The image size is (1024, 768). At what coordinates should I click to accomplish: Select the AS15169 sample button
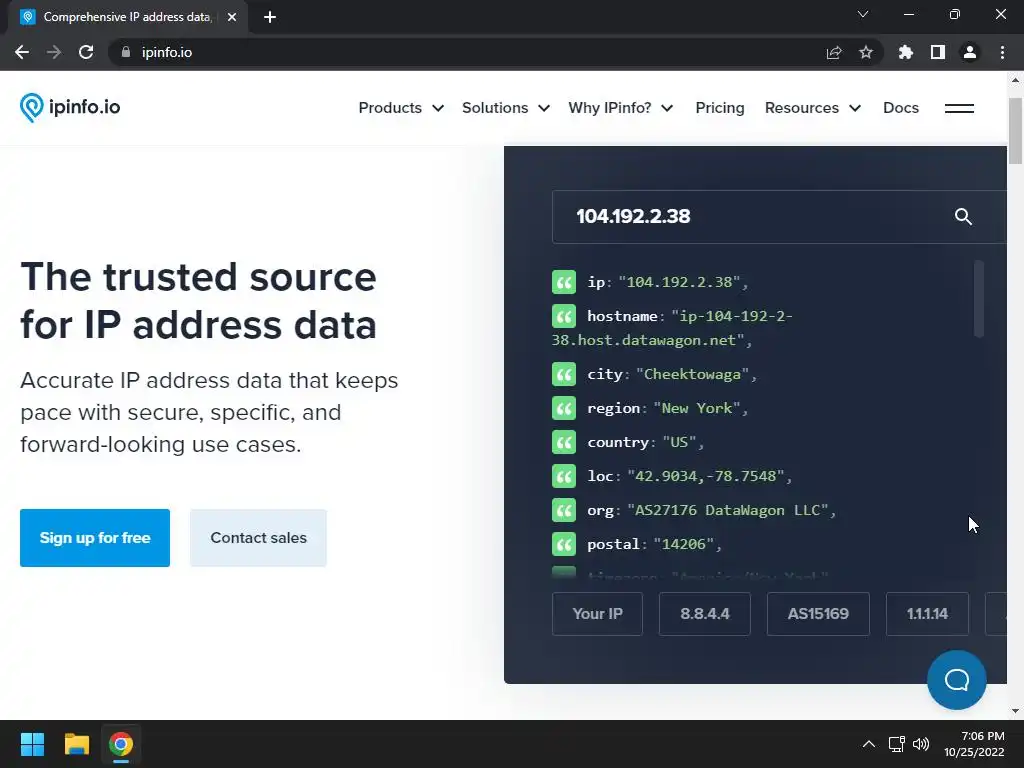tap(818, 614)
